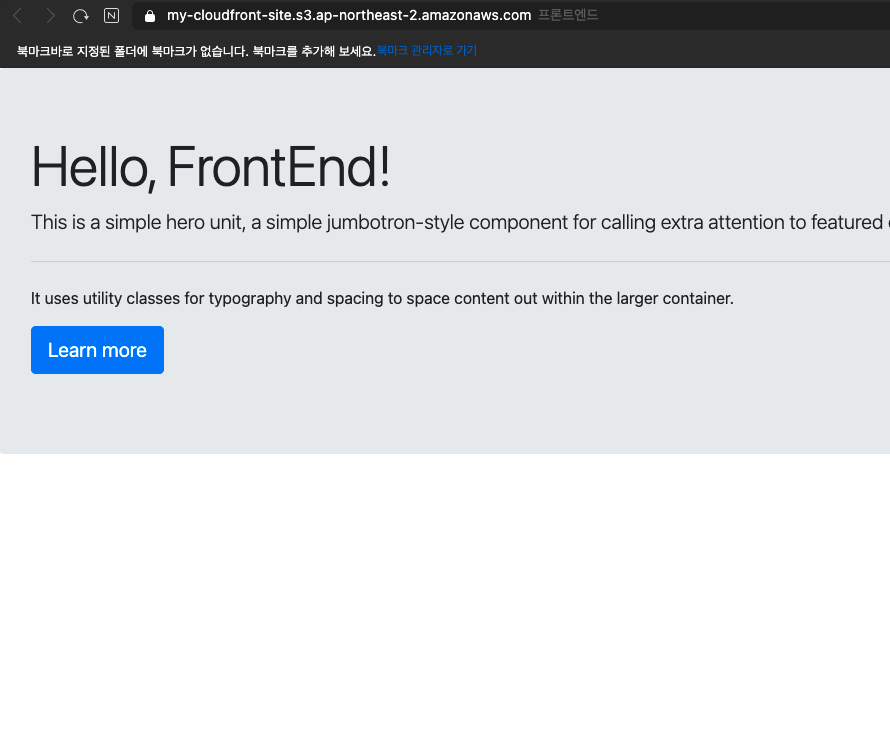
Task: View site info via the lock icon
Action: pos(150,16)
